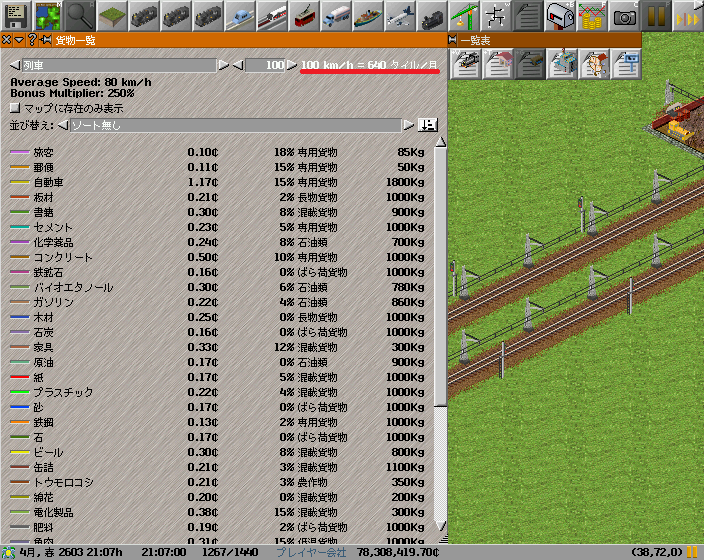Select previous sort mode left of ソート無し
Viewport: 704px width, 560px height.
63,125
